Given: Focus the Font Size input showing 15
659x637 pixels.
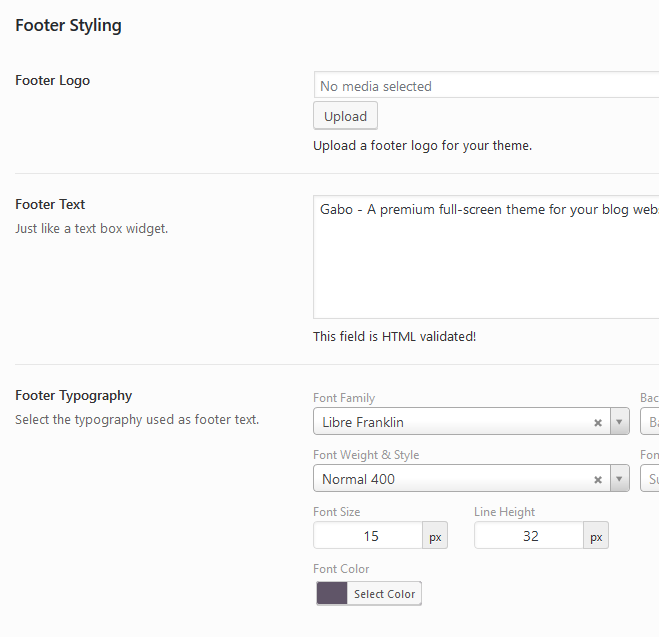Looking at the screenshot, I should click(x=369, y=536).
